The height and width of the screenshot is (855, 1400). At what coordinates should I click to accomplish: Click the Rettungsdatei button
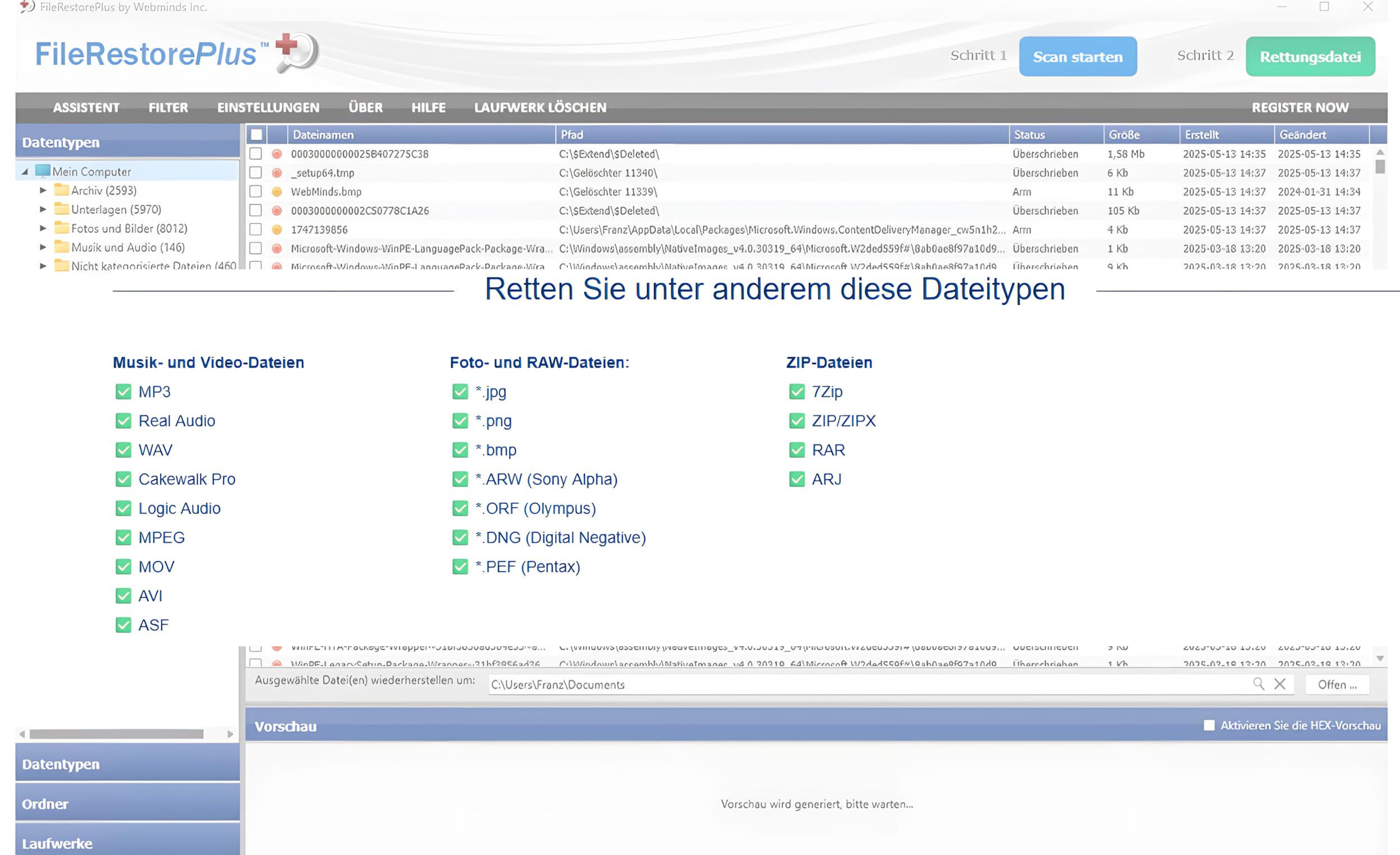coord(1310,56)
